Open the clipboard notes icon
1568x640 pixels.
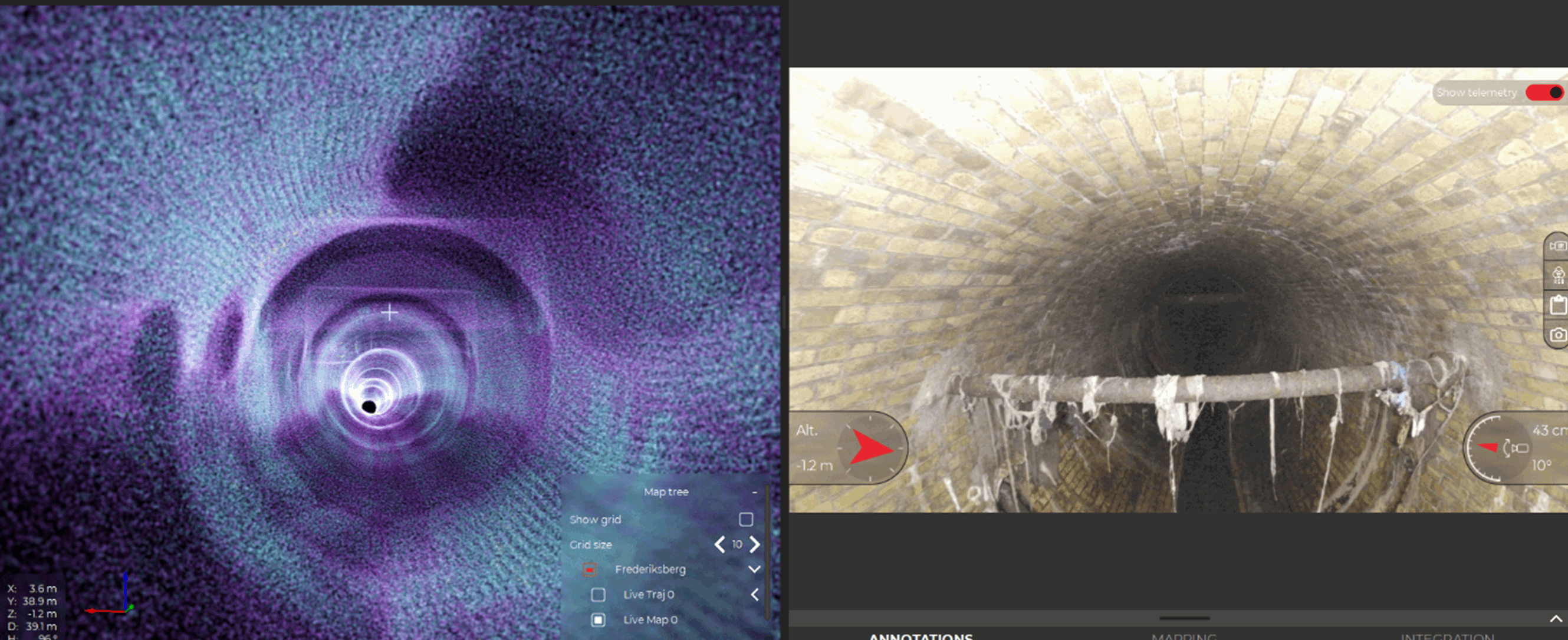[x=1558, y=305]
